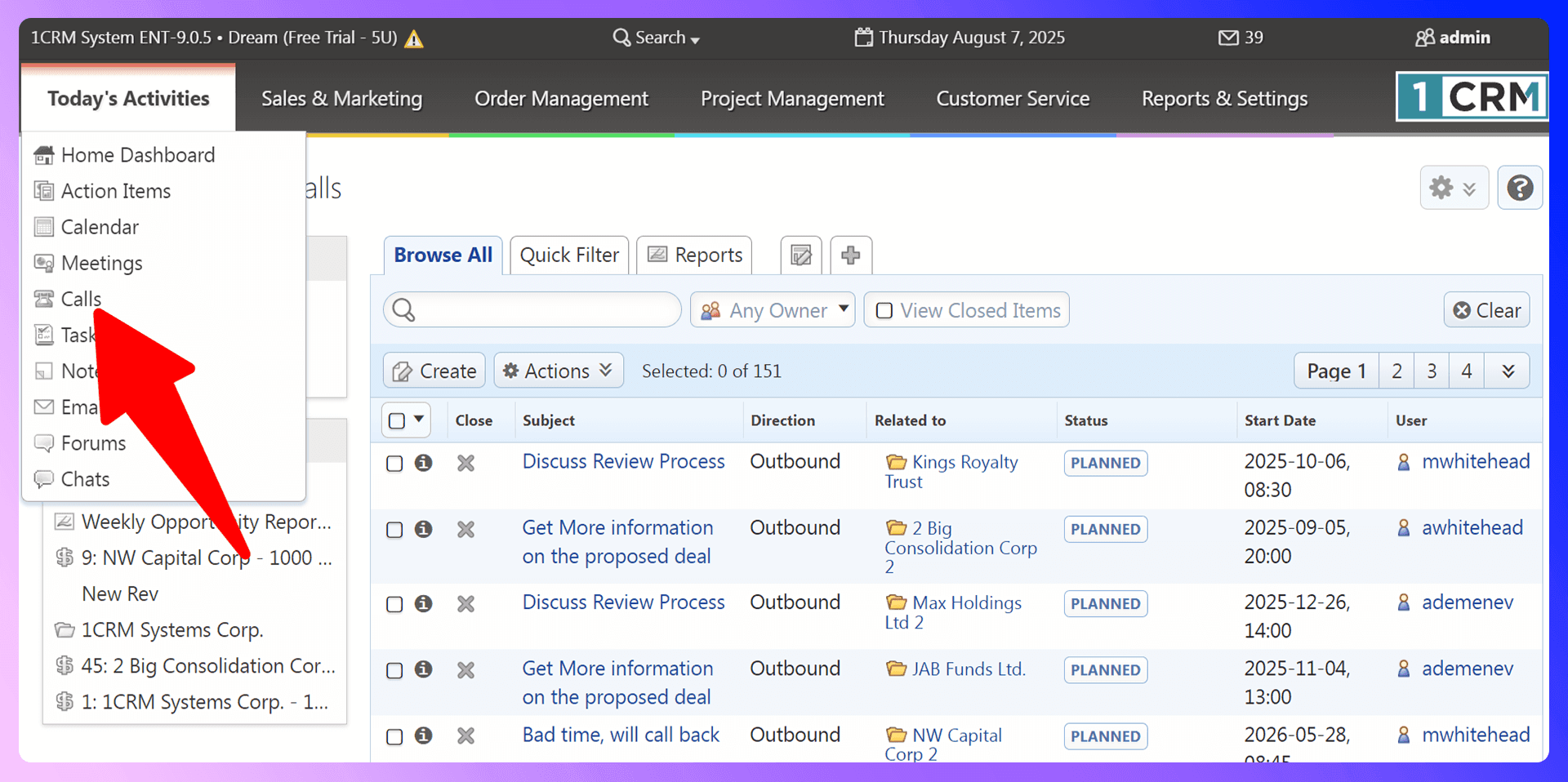Open the help question mark icon

(1520, 188)
